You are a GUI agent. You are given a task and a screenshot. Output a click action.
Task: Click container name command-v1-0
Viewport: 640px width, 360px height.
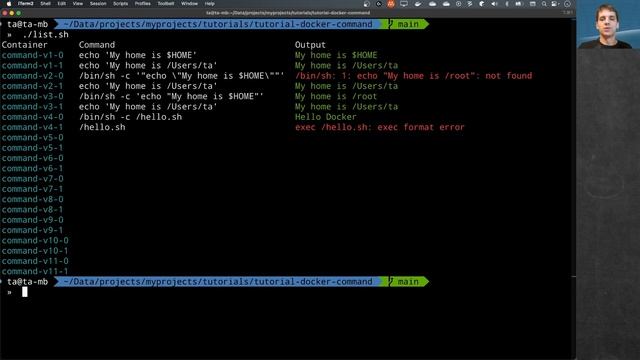32,55
